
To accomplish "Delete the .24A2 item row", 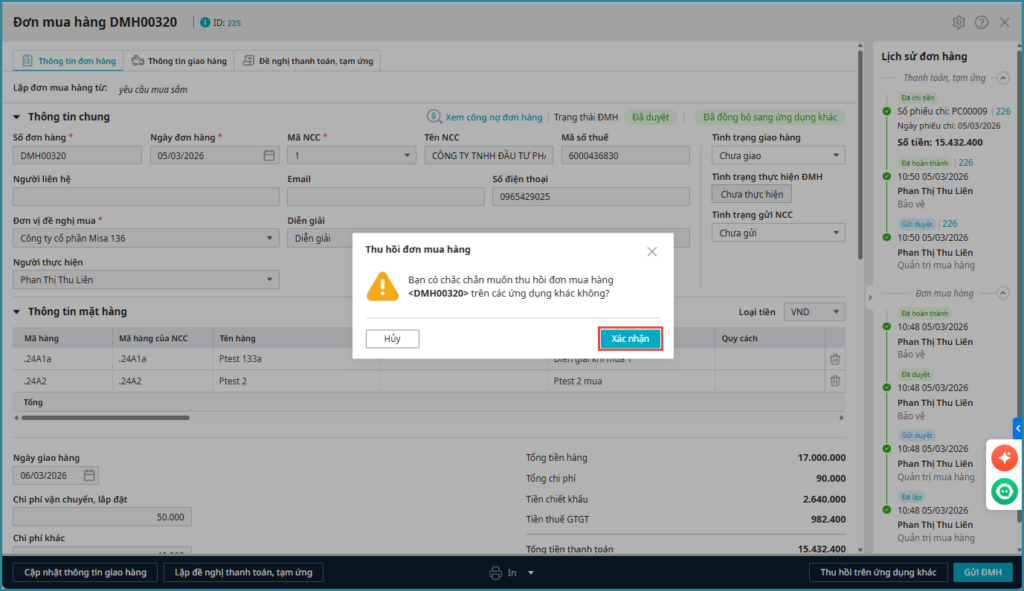I will [x=835, y=381].
